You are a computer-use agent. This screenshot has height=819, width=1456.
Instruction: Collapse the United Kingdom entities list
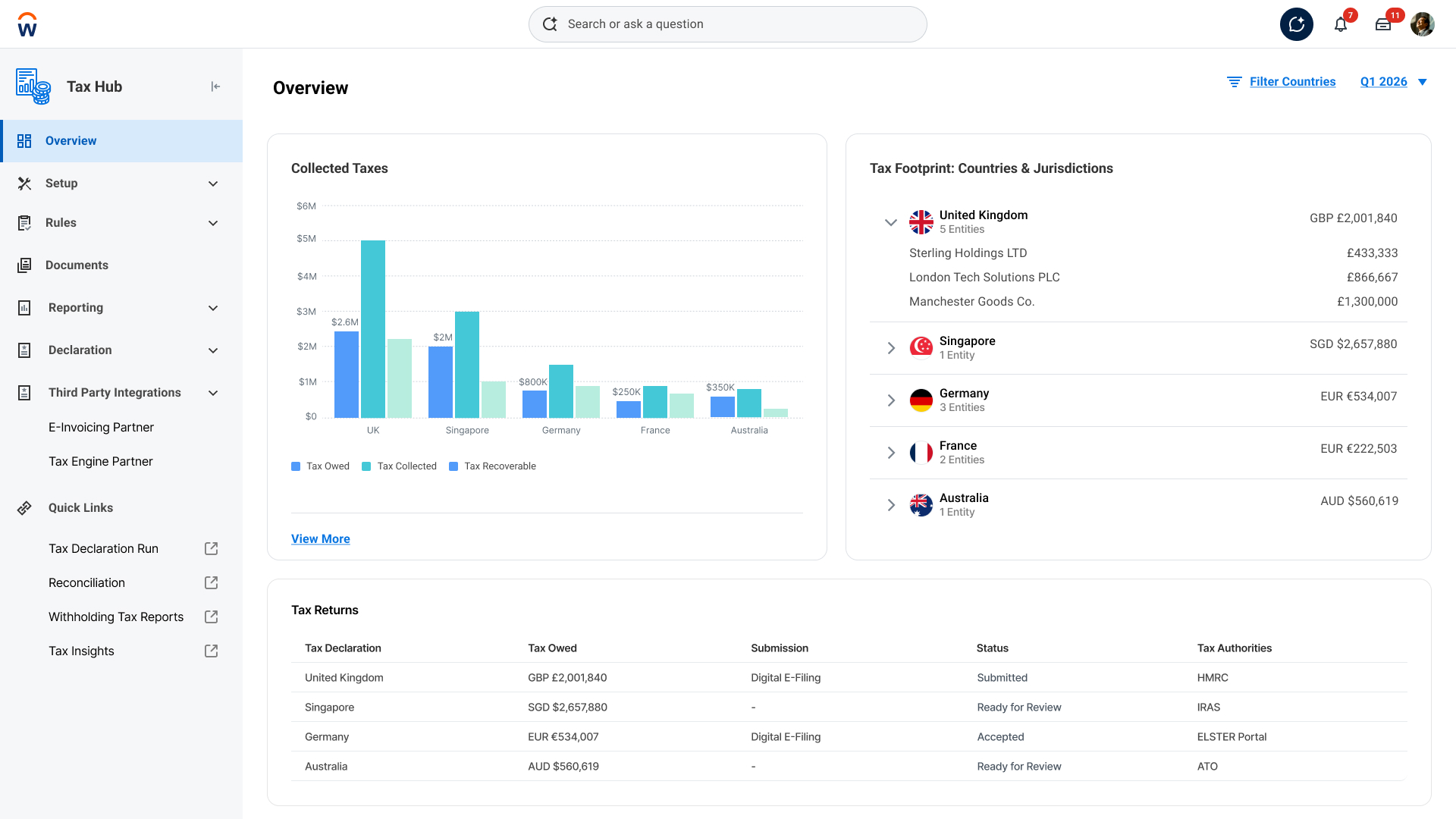coord(891,222)
